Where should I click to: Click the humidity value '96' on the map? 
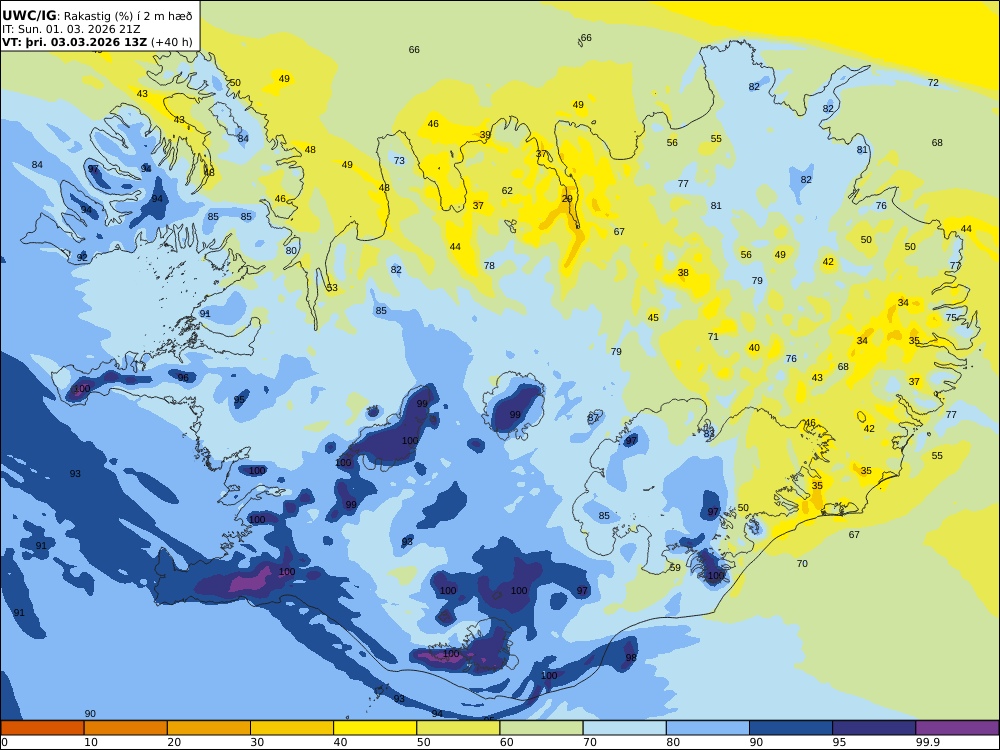pyautogui.click(x=183, y=378)
